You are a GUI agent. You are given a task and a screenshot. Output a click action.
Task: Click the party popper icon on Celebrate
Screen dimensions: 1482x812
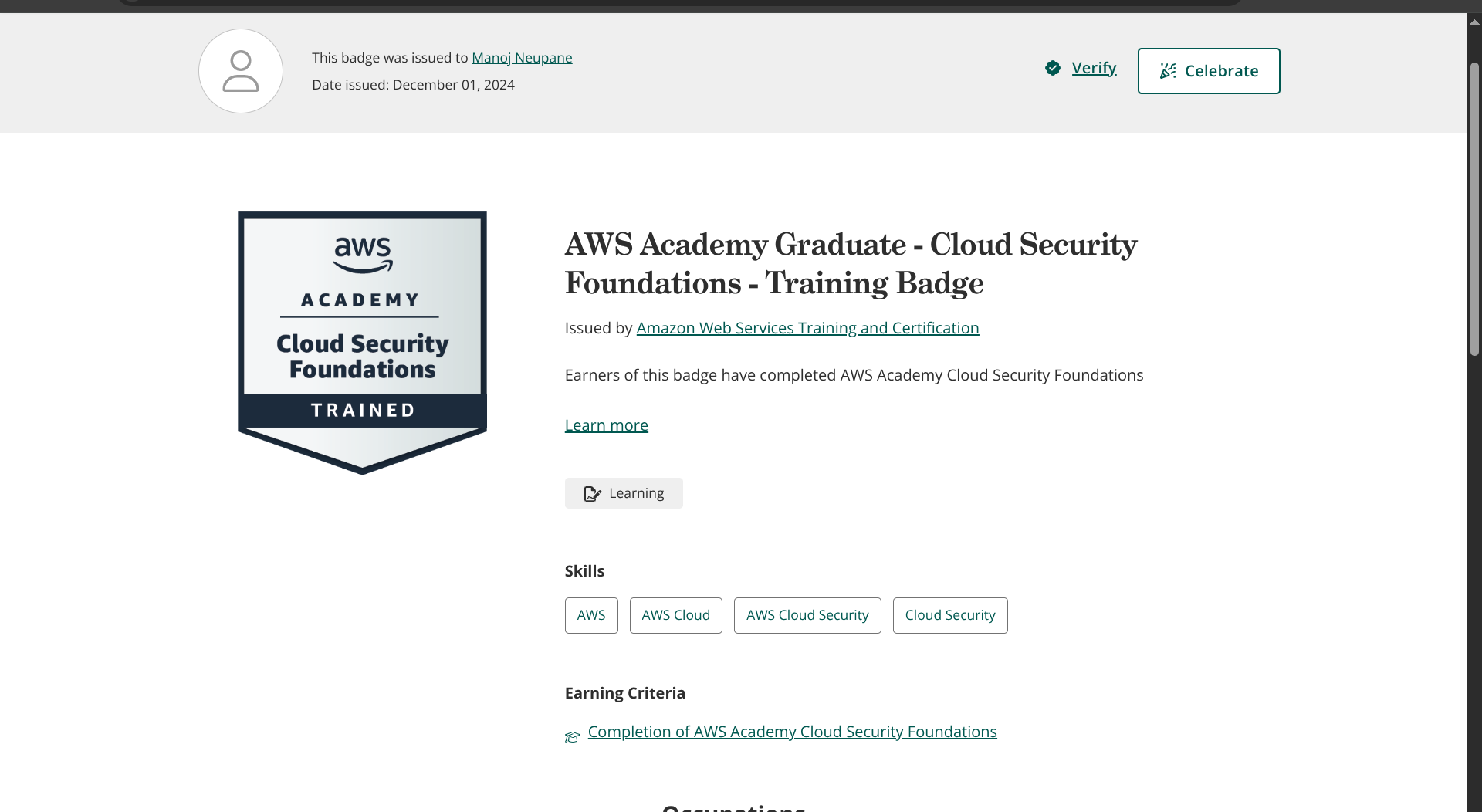(1168, 71)
